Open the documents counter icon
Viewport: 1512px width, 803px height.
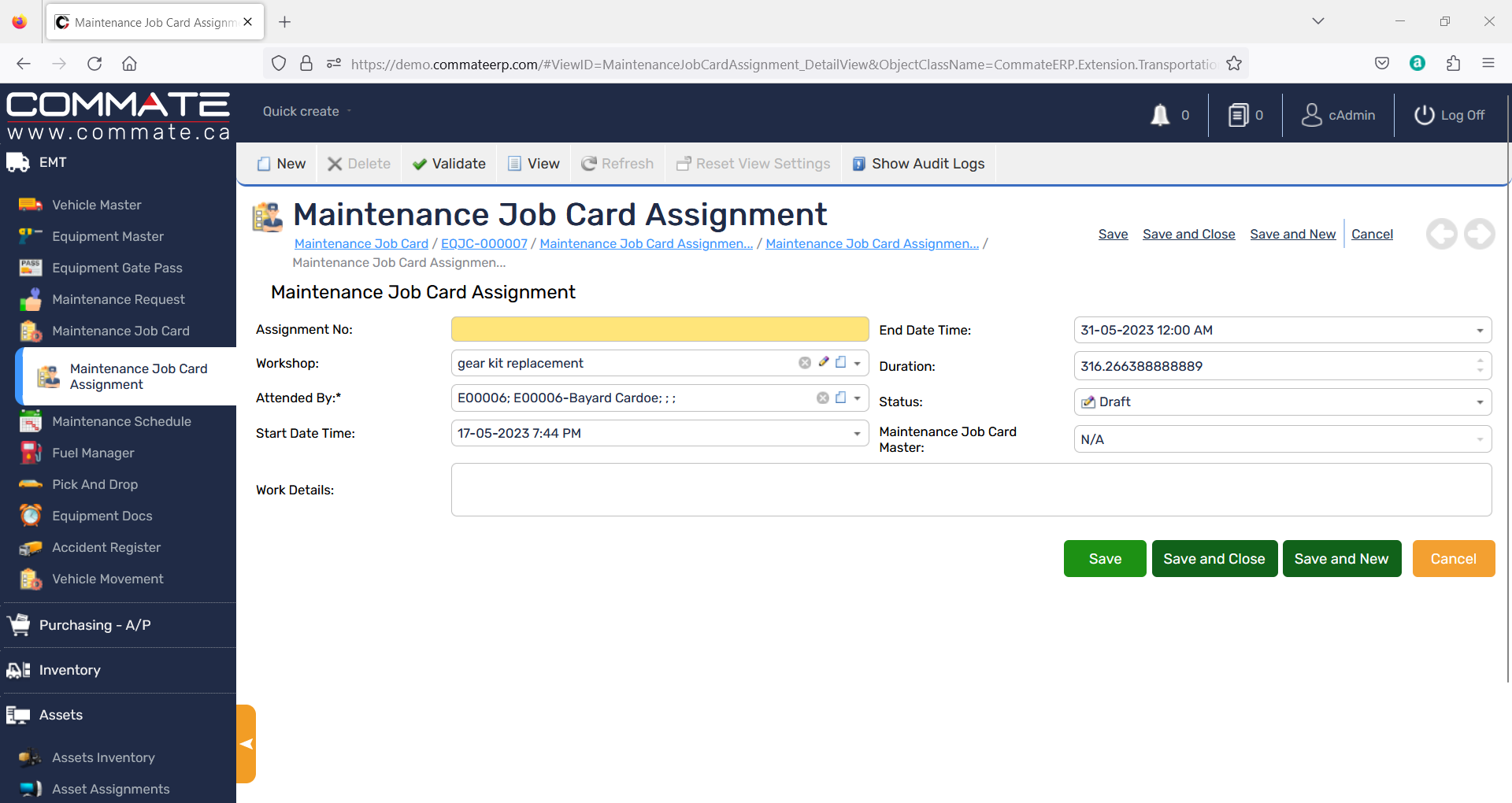tap(1238, 116)
